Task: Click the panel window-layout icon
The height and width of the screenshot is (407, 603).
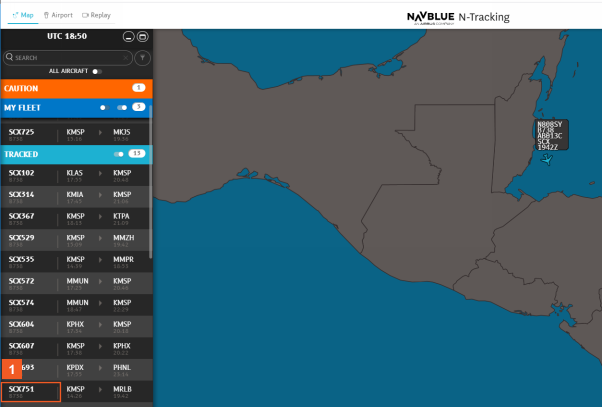Action: pyautogui.click(x=143, y=37)
